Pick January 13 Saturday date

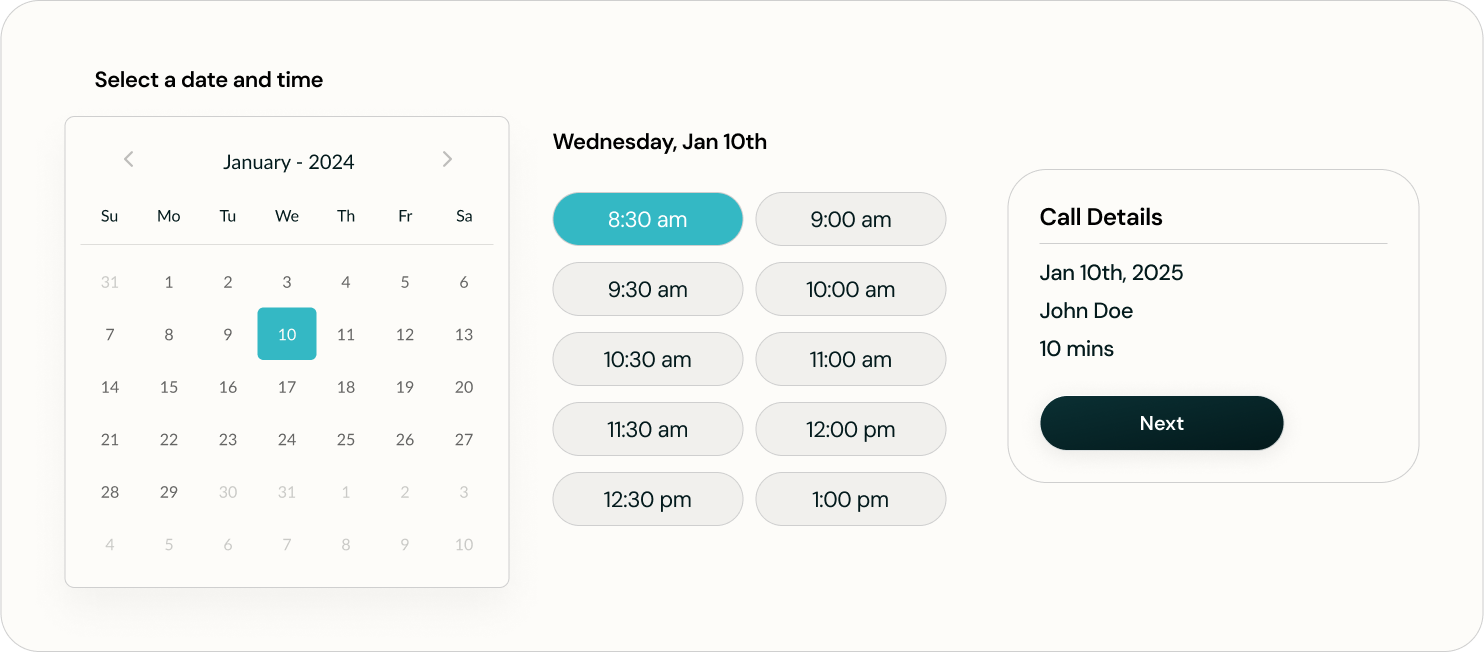point(464,334)
